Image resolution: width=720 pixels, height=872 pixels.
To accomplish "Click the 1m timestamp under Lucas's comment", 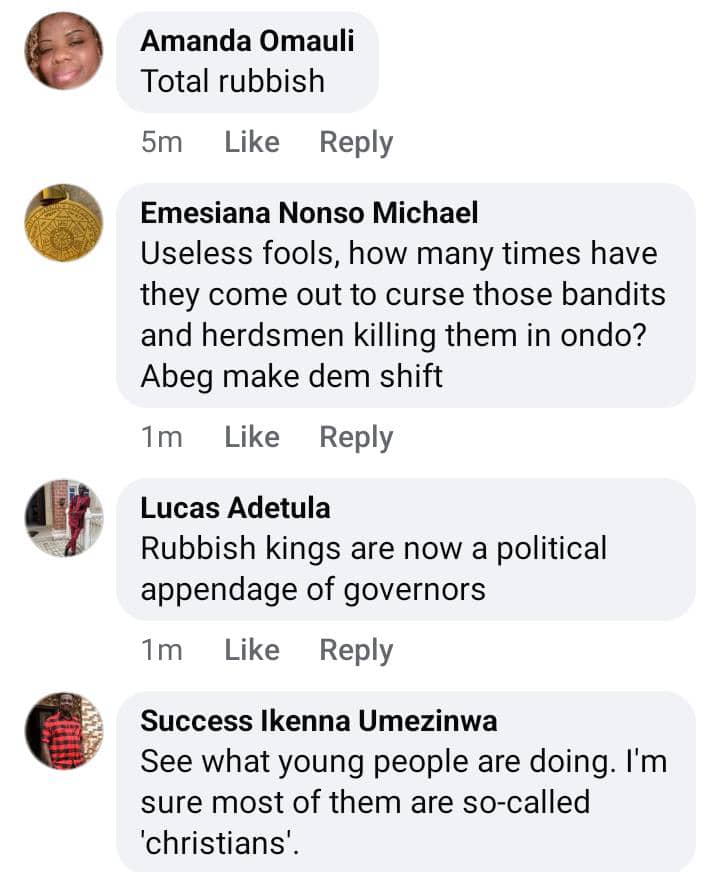I will click(162, 650).
